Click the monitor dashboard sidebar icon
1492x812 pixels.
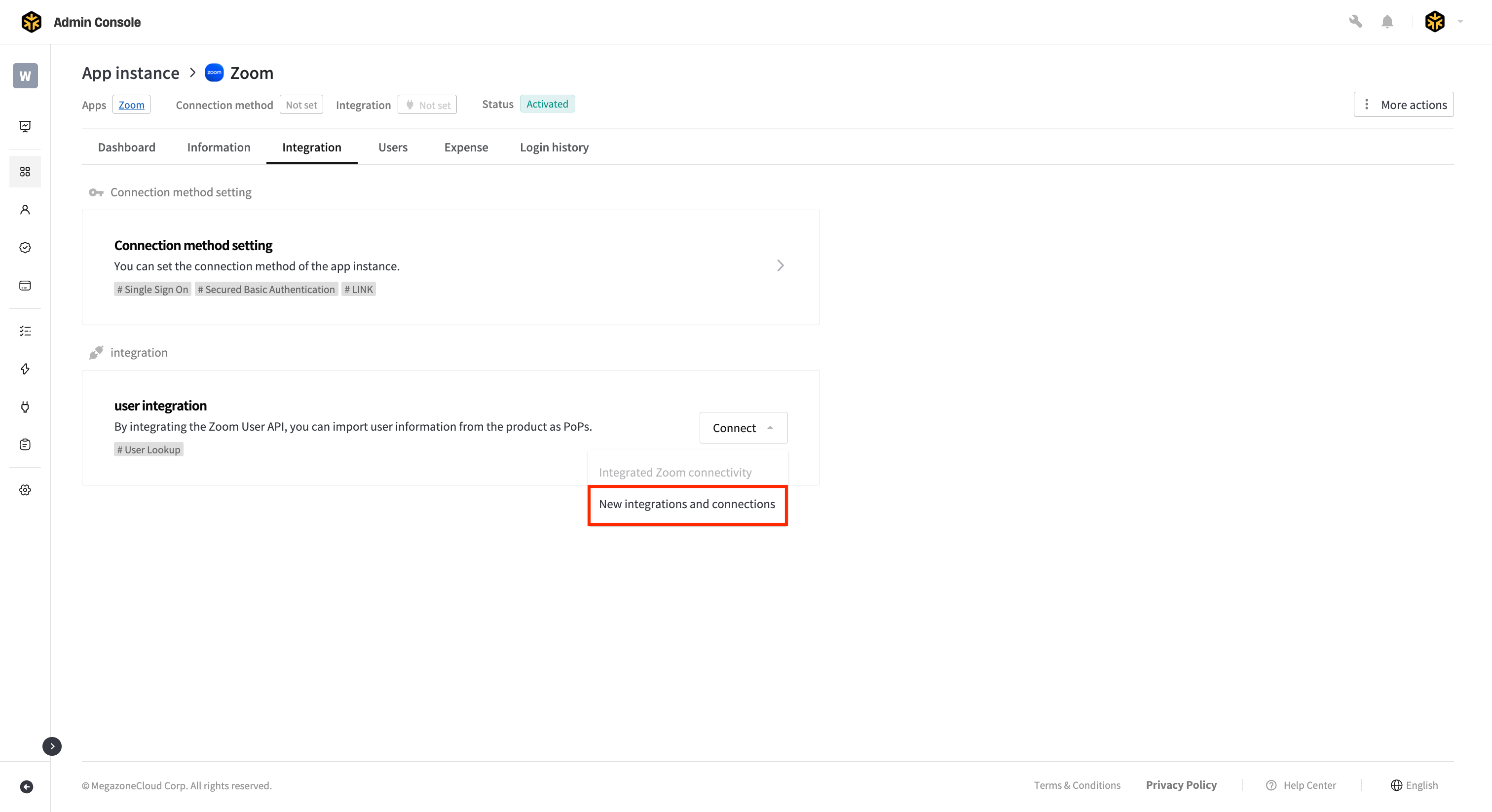click(25, 126)
